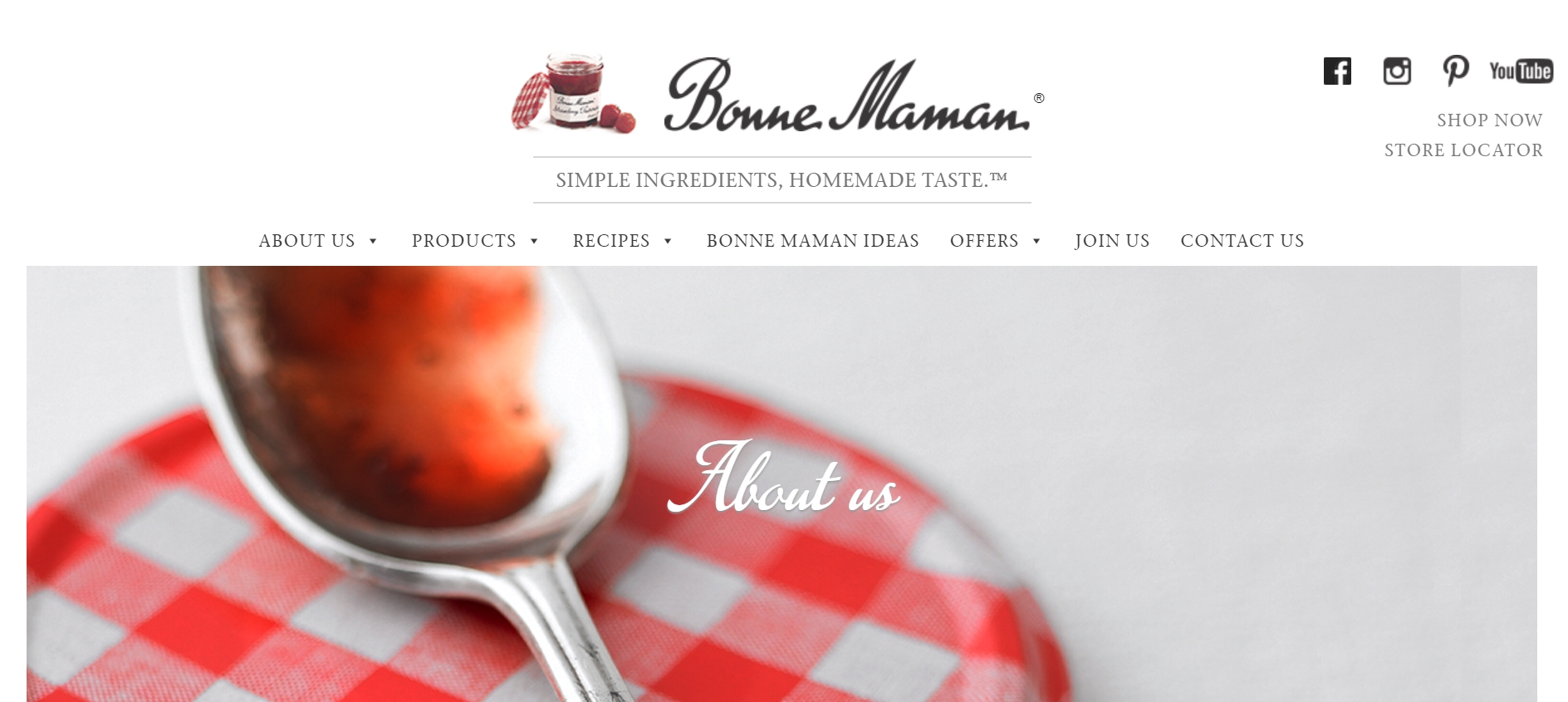Open the Store Locator link
Screen dimensions: 1568x702
1463,150
